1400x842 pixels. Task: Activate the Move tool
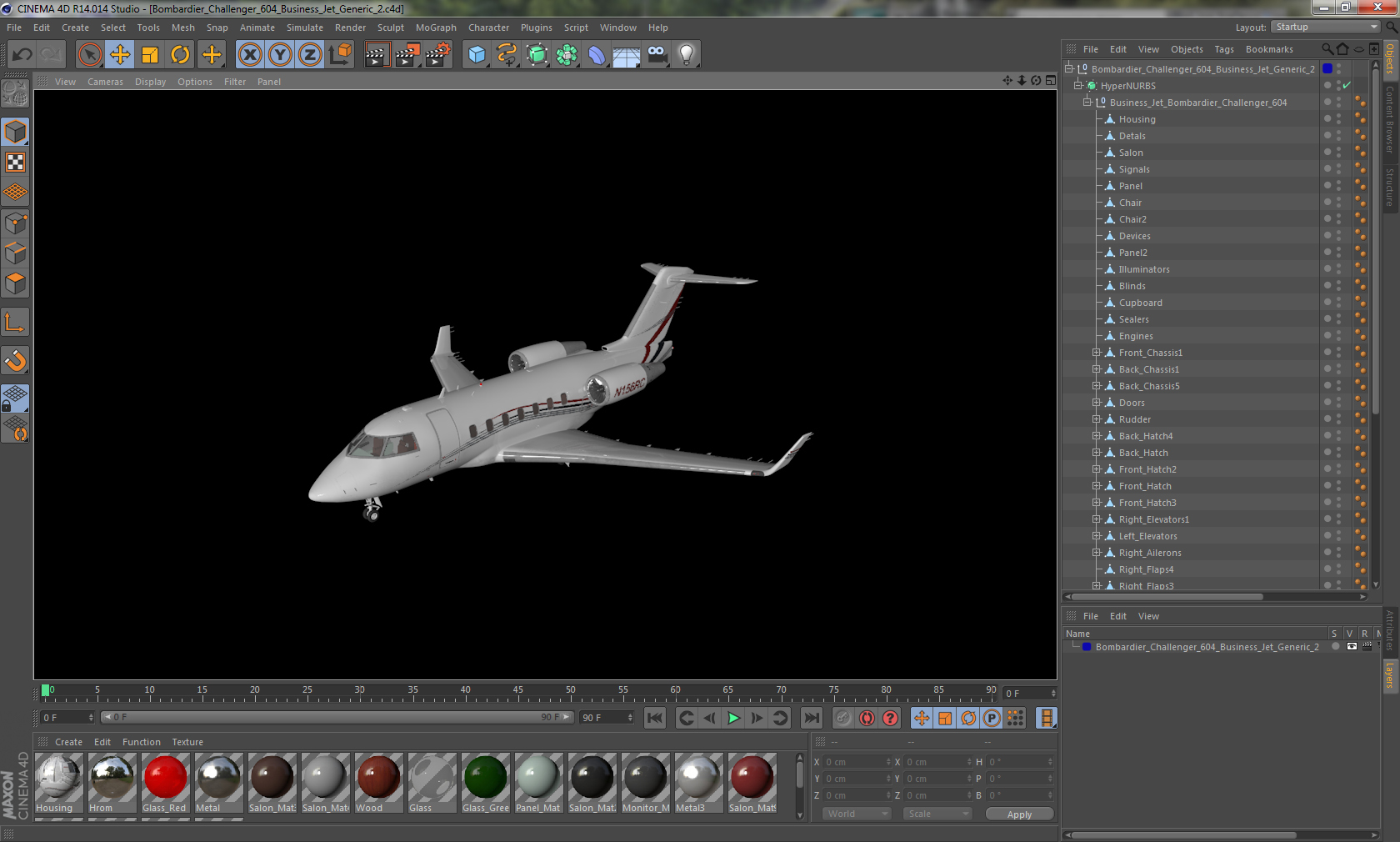coord(120,55)
